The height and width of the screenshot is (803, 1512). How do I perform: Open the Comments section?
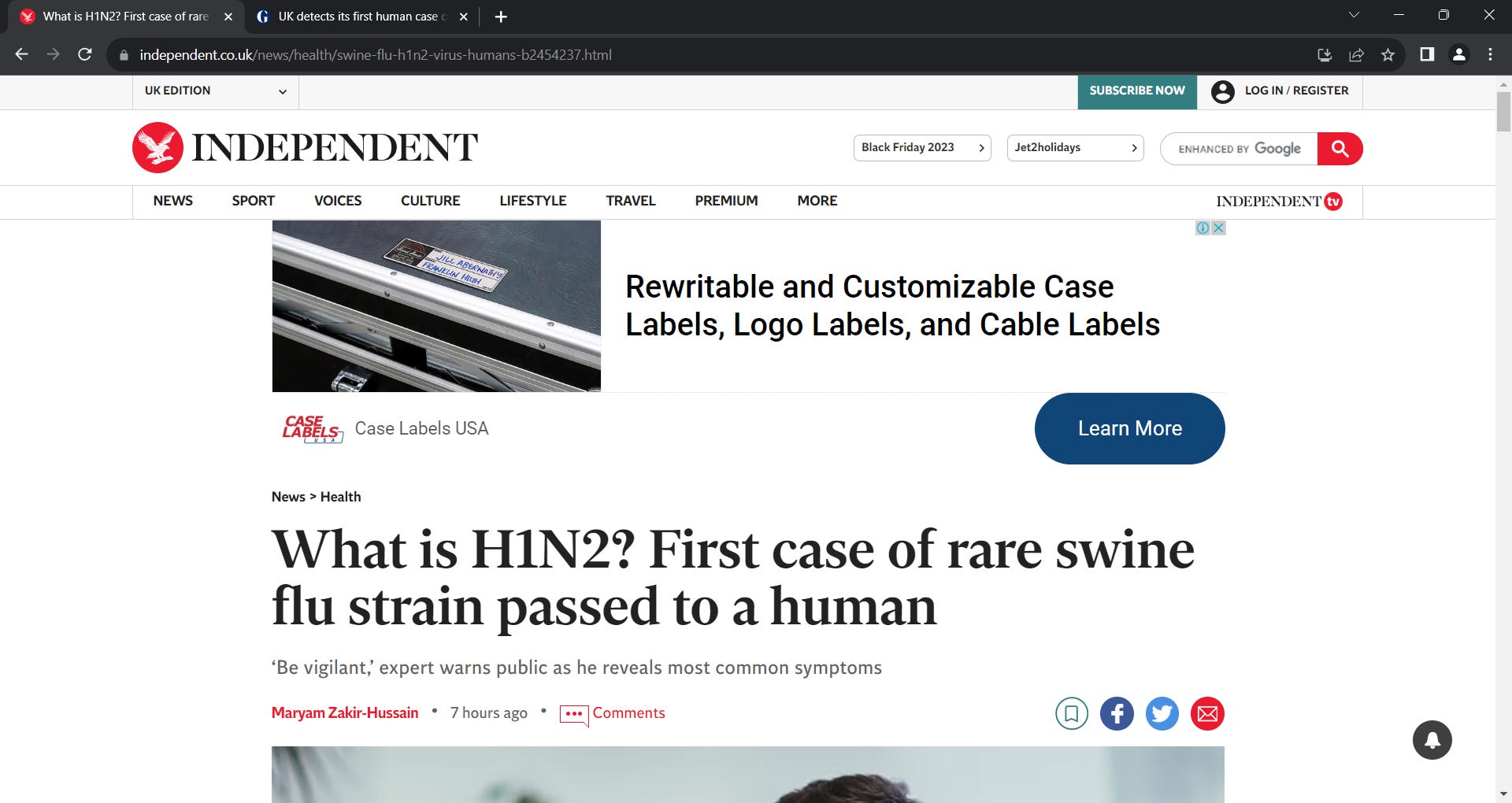click(x=628, y=712)
